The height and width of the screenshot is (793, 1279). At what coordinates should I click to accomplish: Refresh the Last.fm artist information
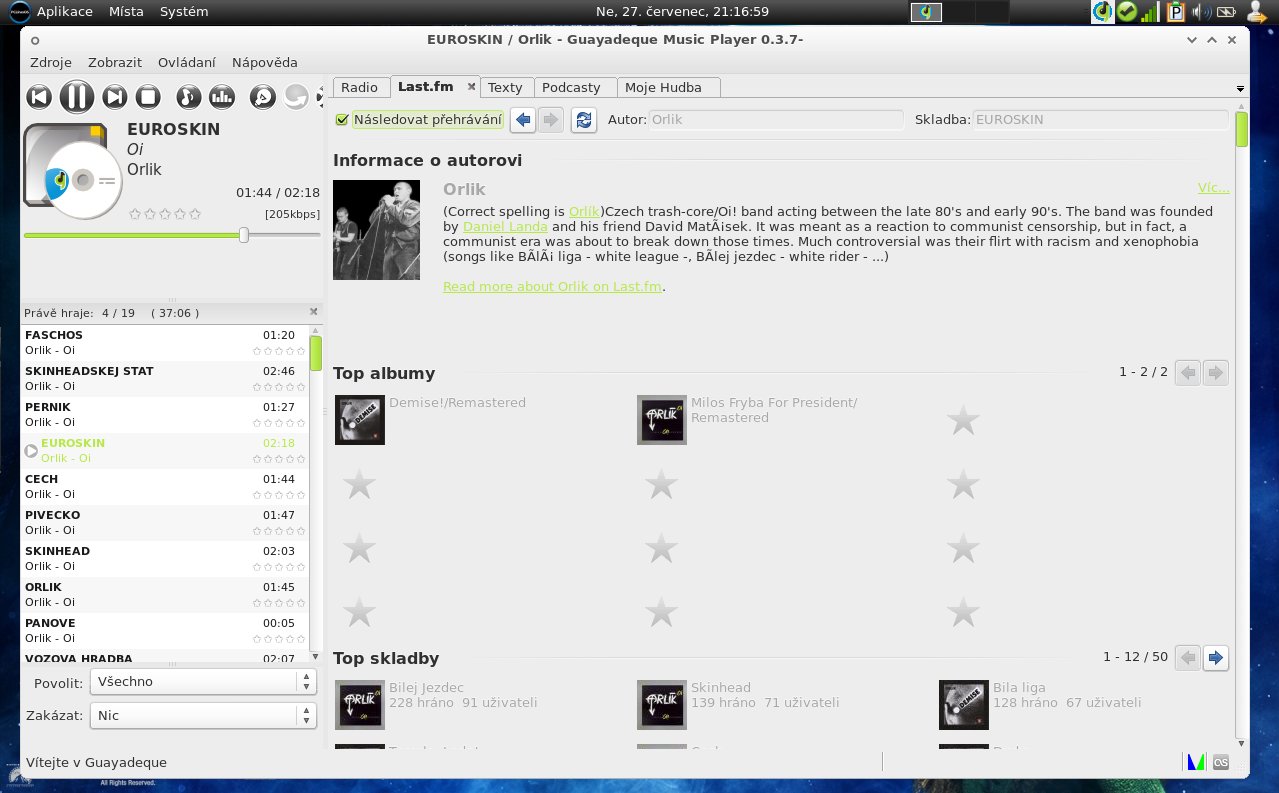point(583,120)
